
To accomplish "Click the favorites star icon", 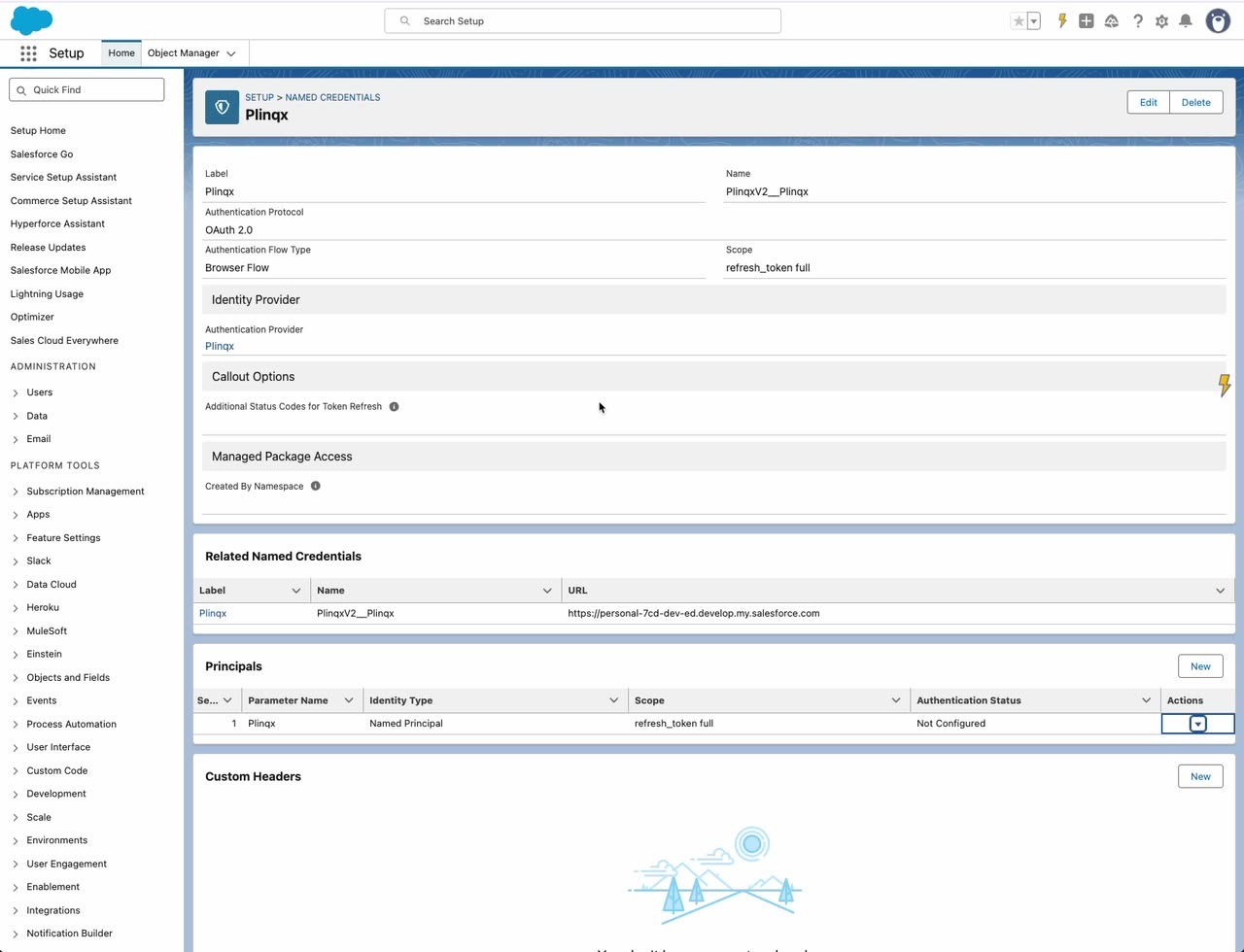I will tap(1019, 20).
